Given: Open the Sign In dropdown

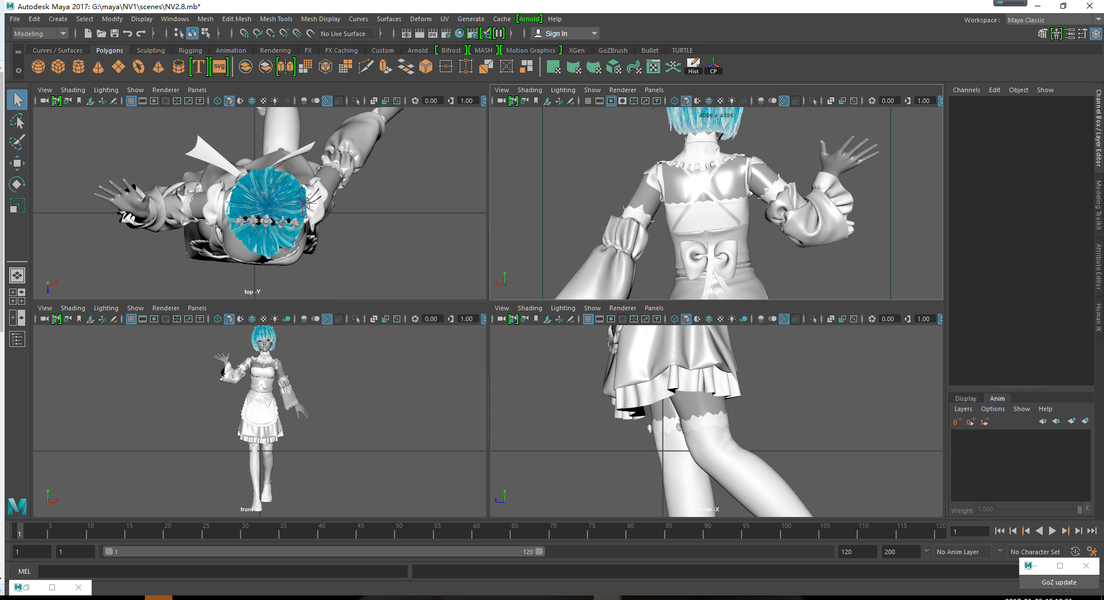Looking at the screenshot, I should [x=565, y=33].
